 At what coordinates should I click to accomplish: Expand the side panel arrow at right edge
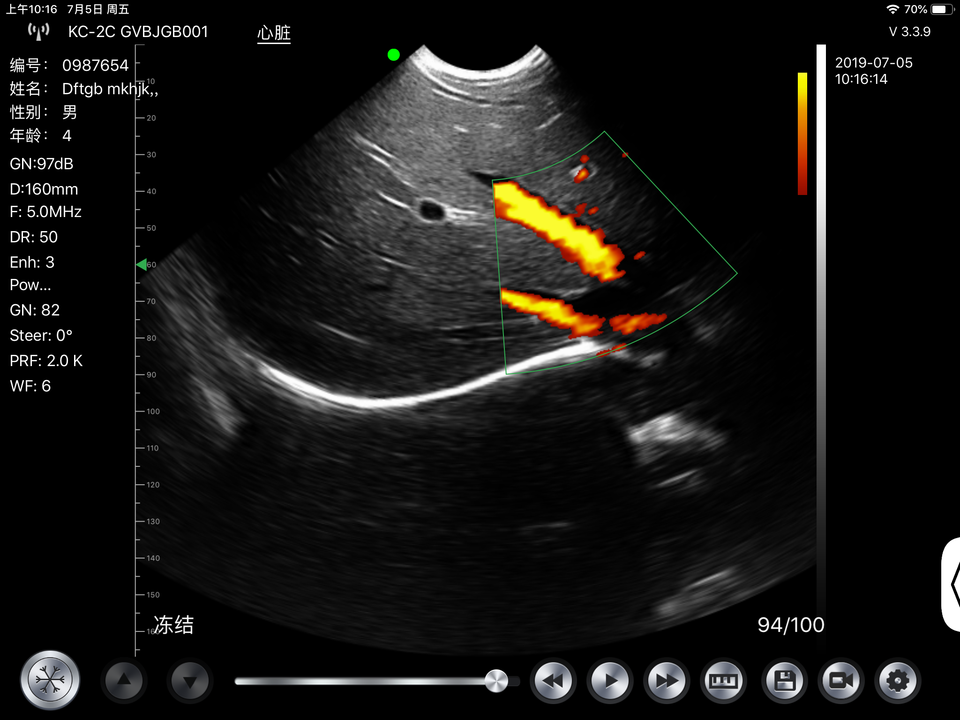pos(951,584)
